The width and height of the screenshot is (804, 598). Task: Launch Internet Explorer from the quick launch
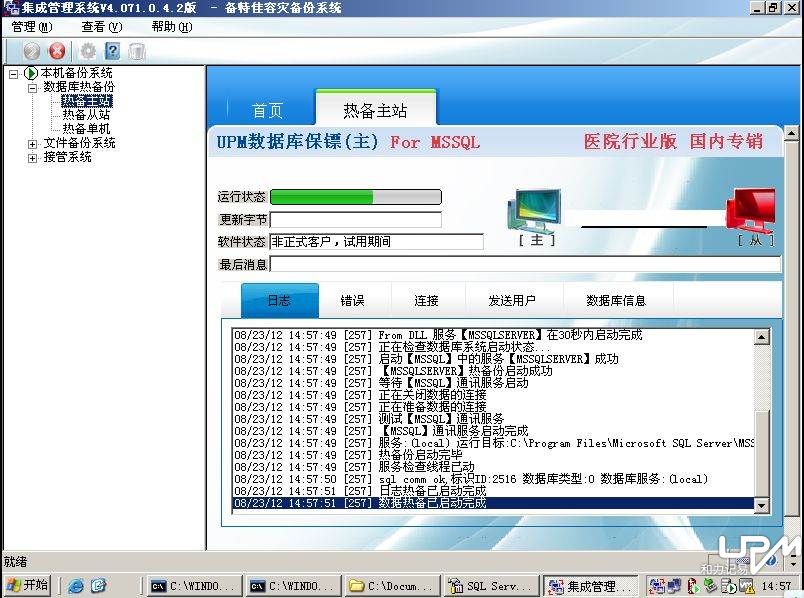[76, 585]
